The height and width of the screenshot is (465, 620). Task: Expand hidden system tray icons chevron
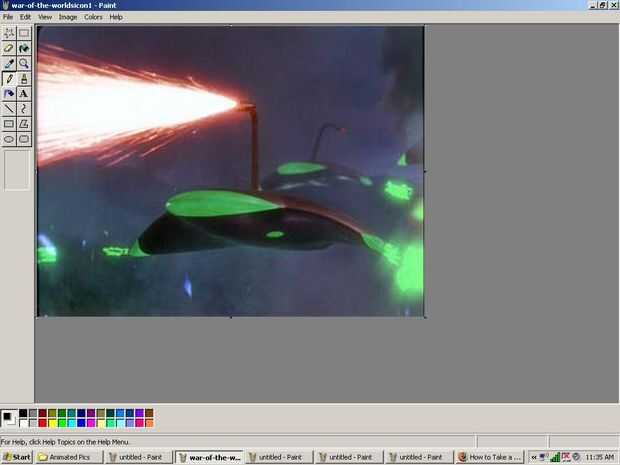[534, 457]
